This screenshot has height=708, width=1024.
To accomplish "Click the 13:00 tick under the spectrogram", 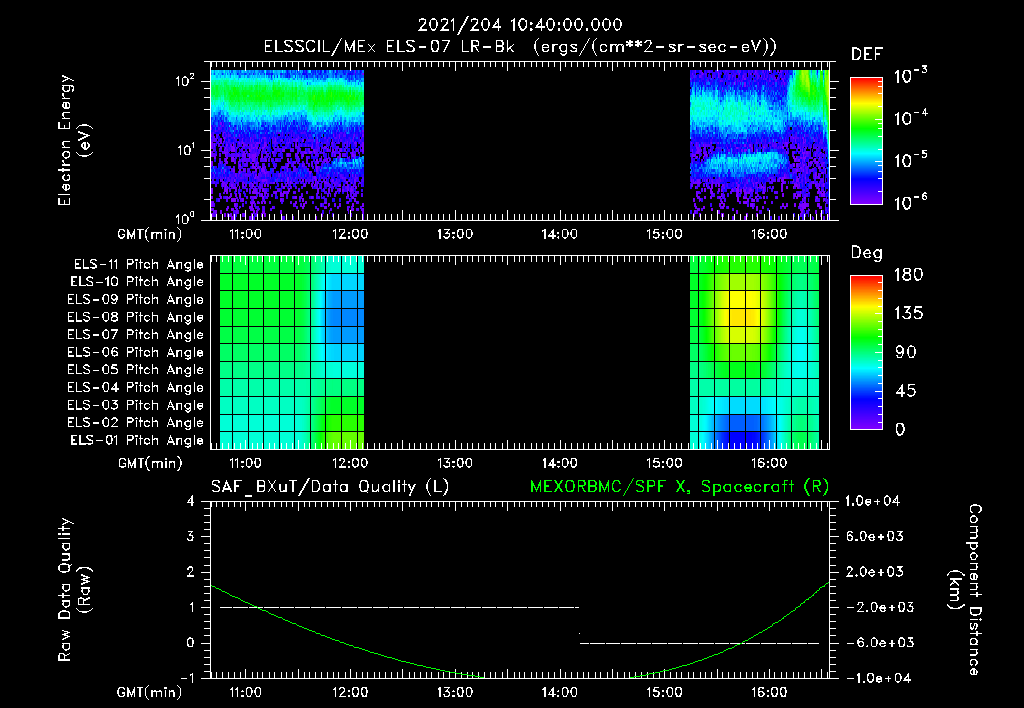I will pos(455,234).
